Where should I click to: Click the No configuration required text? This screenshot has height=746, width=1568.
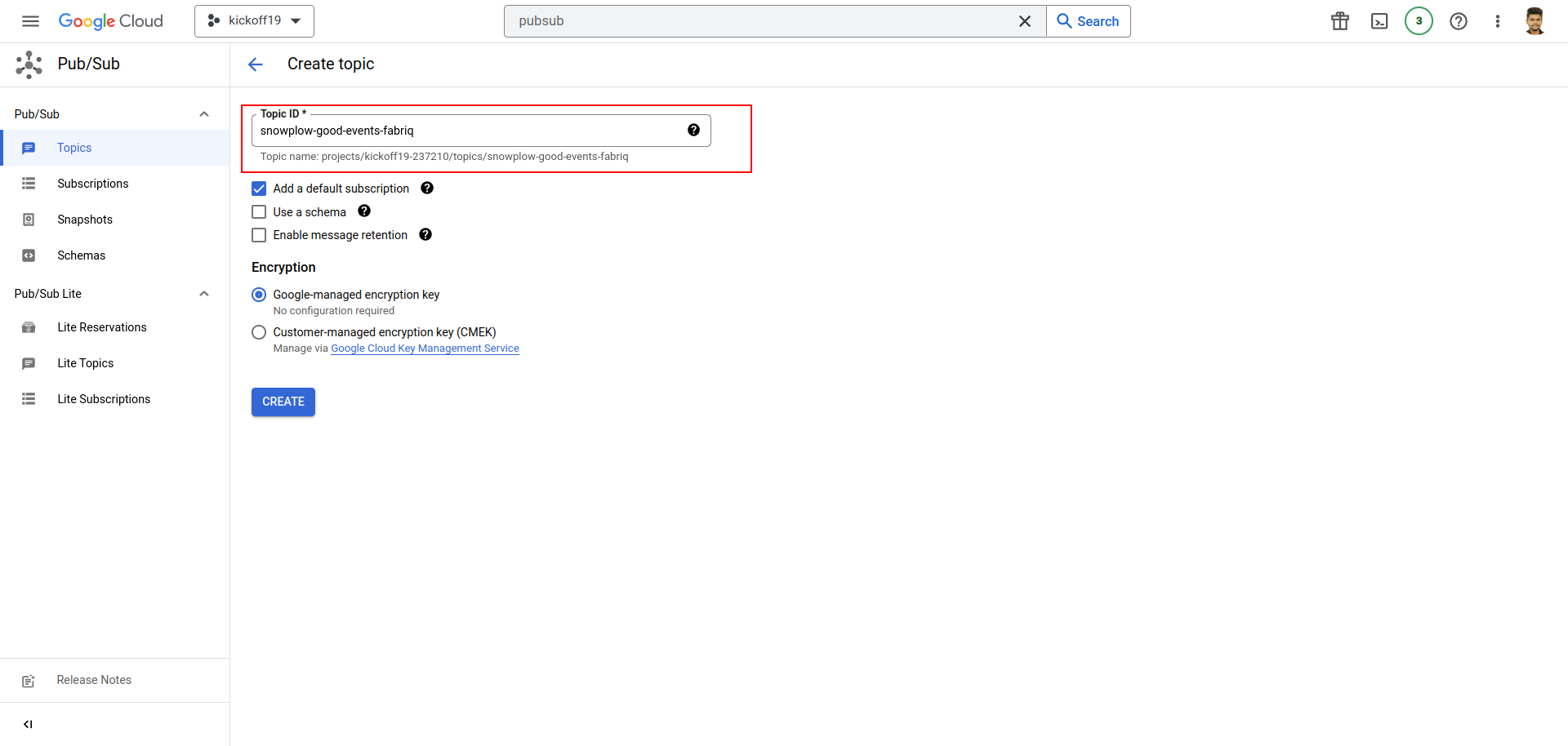334,311
